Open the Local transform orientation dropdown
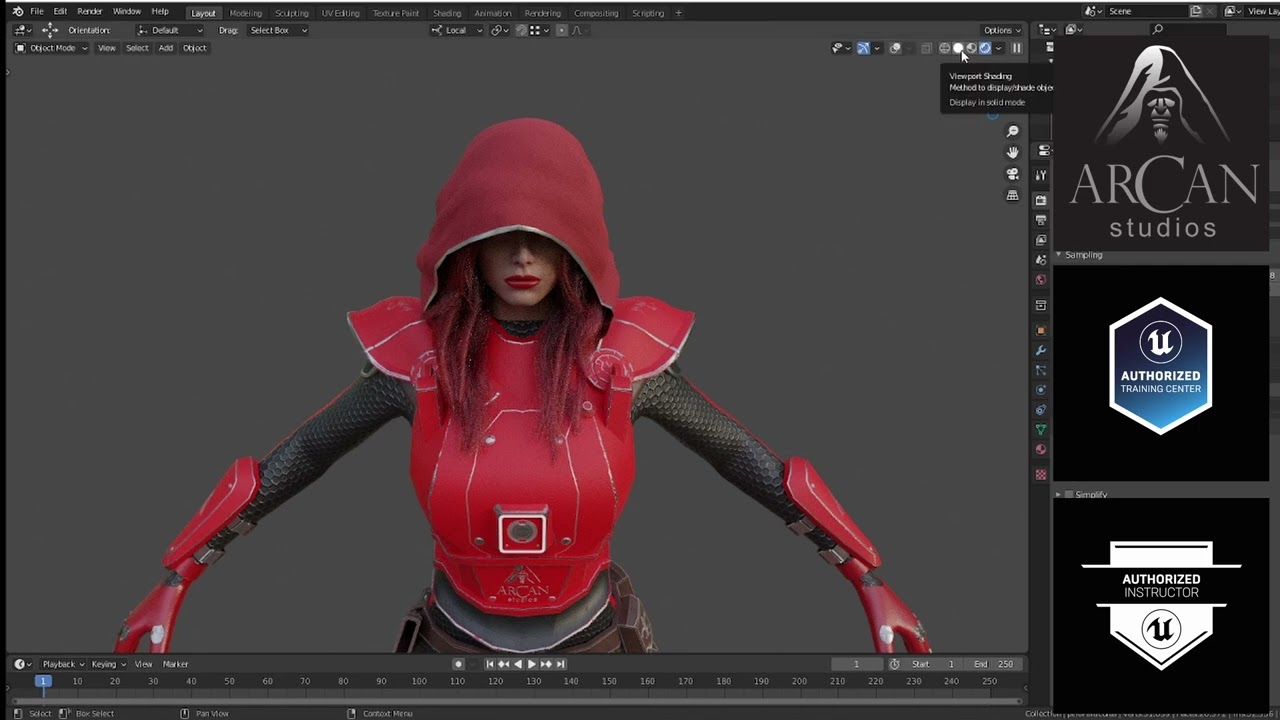The image size is (1280, 720). click(457, 30)
